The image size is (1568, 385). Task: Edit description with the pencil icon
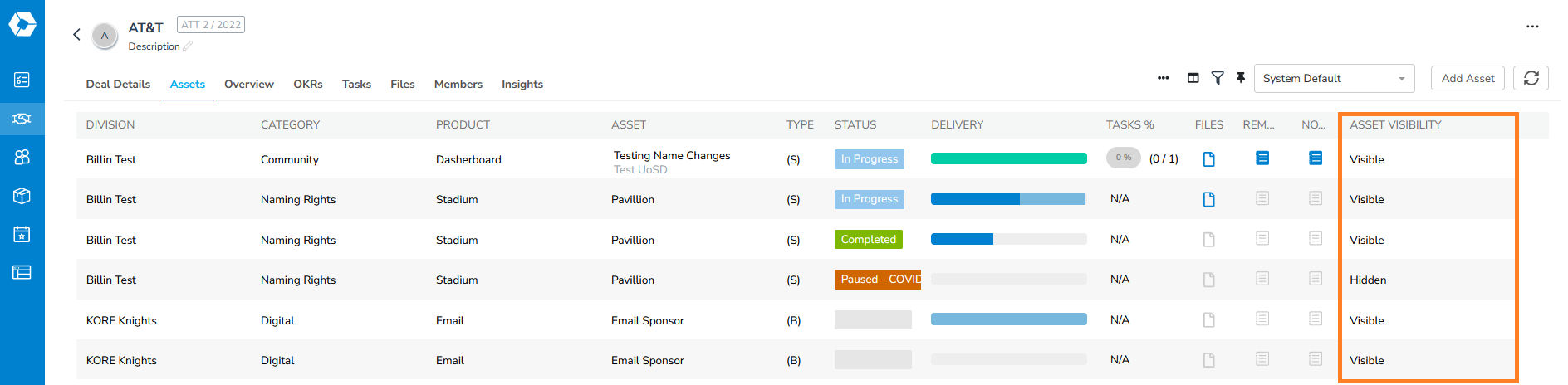click(x=188, y=46)
